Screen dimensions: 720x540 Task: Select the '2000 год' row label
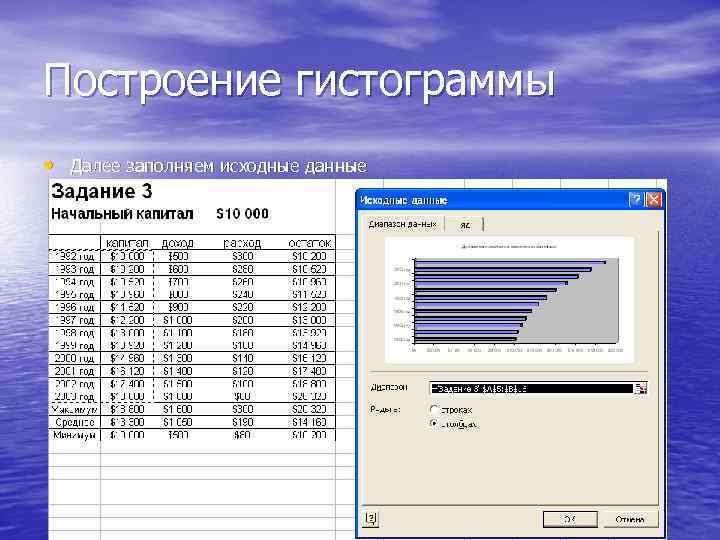click(74, 358)
